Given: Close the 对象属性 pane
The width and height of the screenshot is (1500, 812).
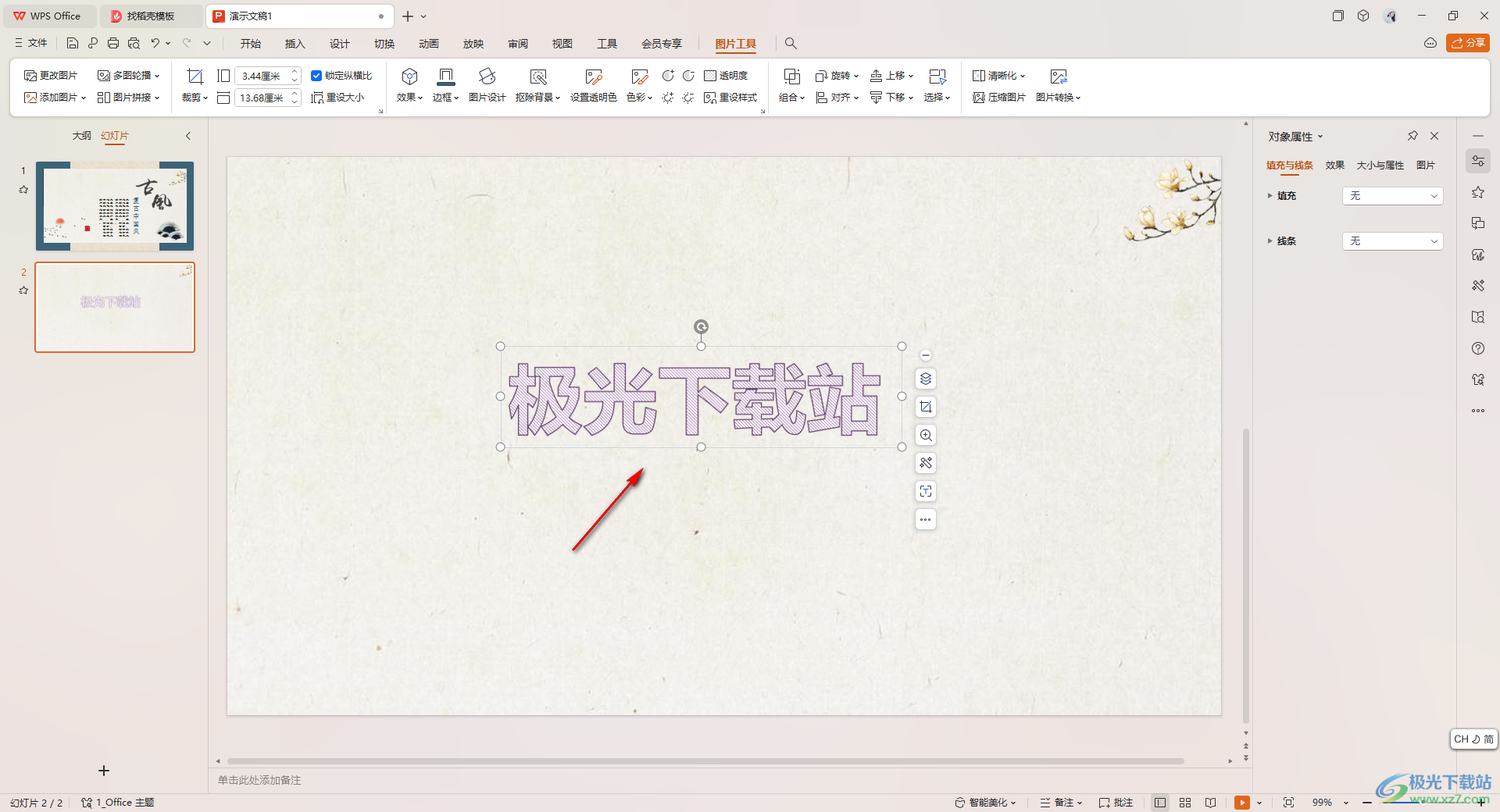Looking at the screenshot, I should click(1434, 136).
